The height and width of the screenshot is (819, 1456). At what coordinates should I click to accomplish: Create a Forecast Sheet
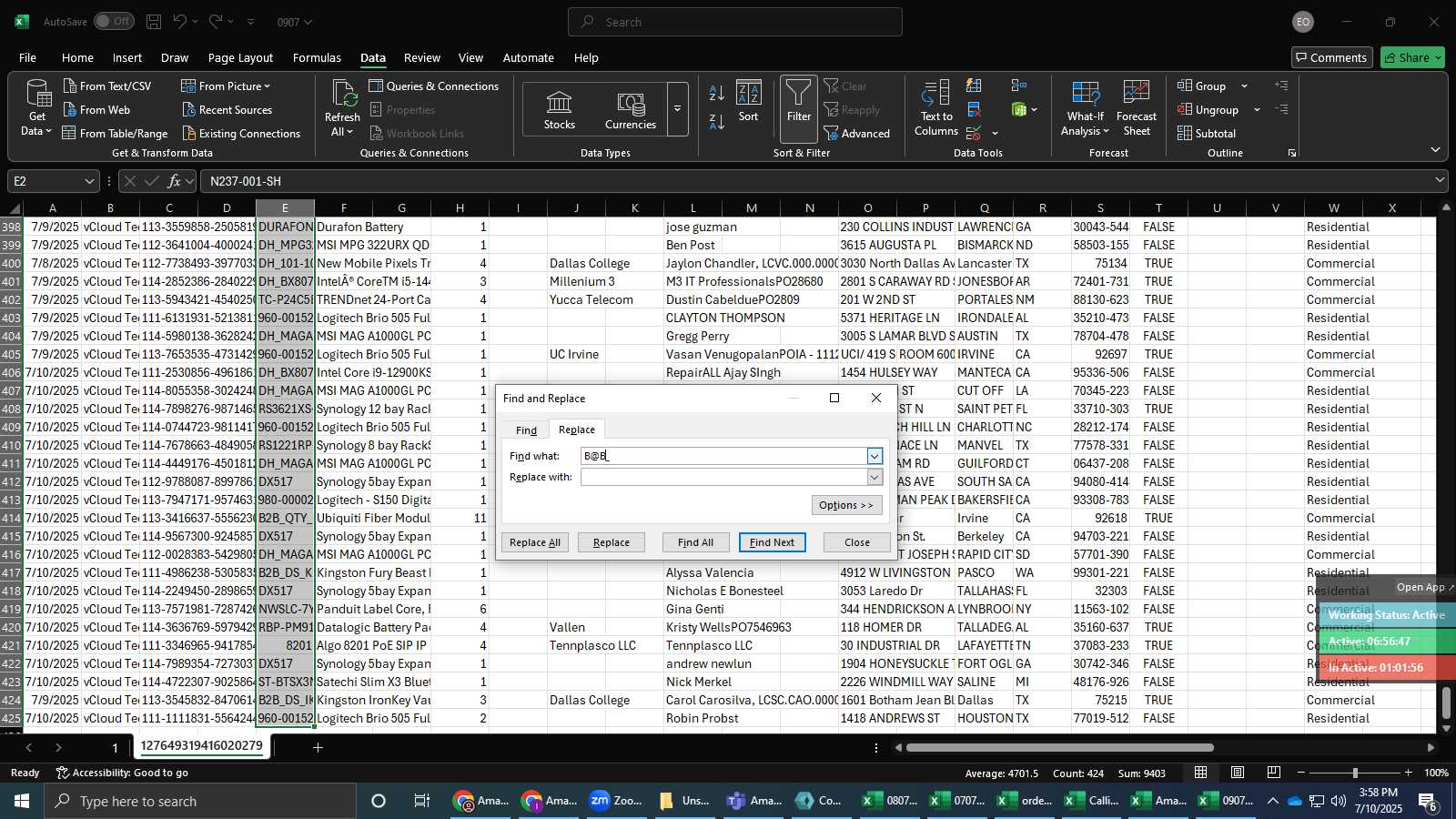coord(1137,108)
